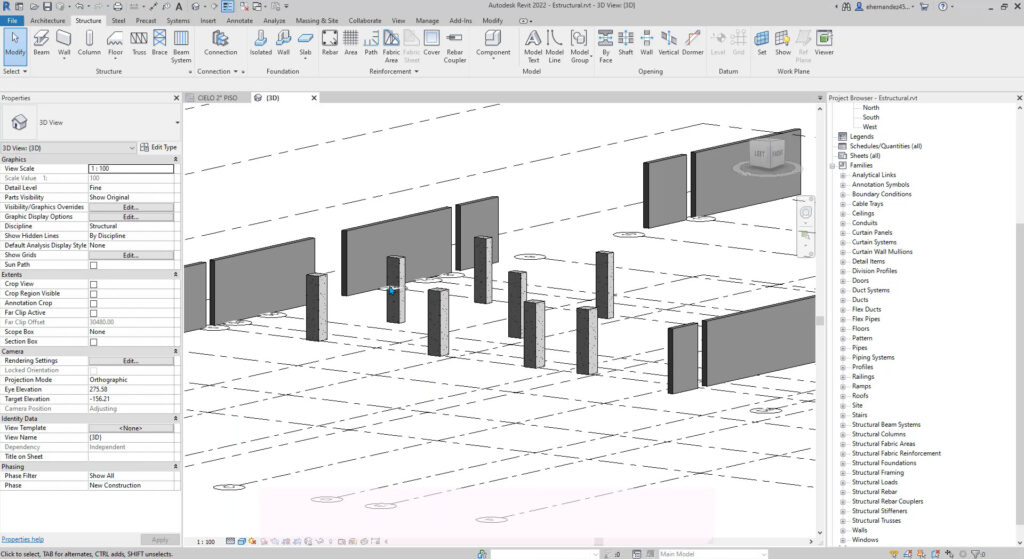1024x559 pixels.
Task: Switch to the Architecture ribbon tab
Action: 48,20
